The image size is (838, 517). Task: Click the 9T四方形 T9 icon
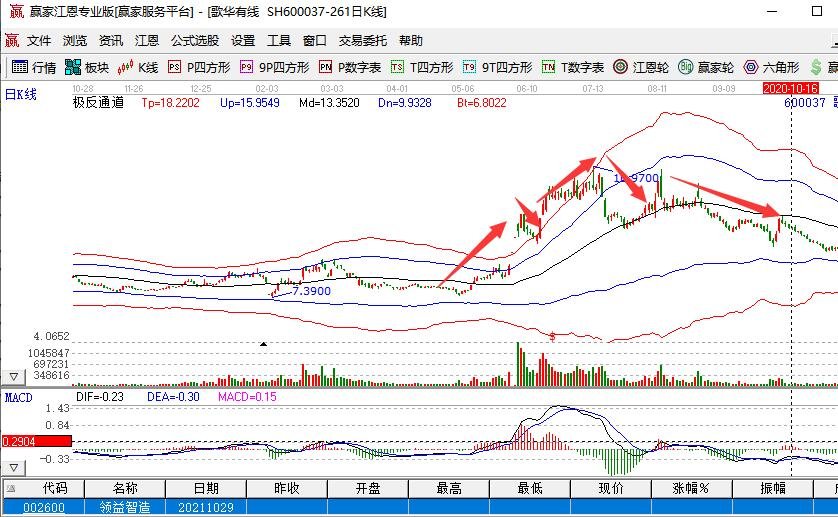(469, 67)
